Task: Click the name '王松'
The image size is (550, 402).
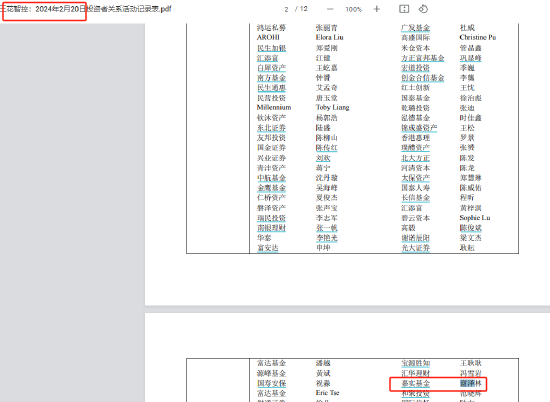Action: coord(467,128)
